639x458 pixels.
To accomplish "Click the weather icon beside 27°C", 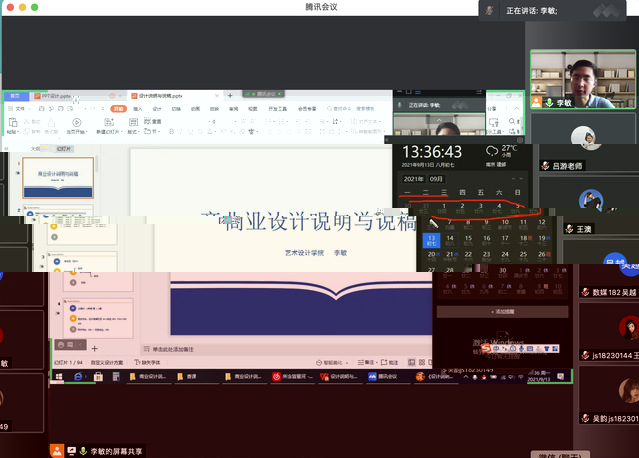I will click(493, 151).
